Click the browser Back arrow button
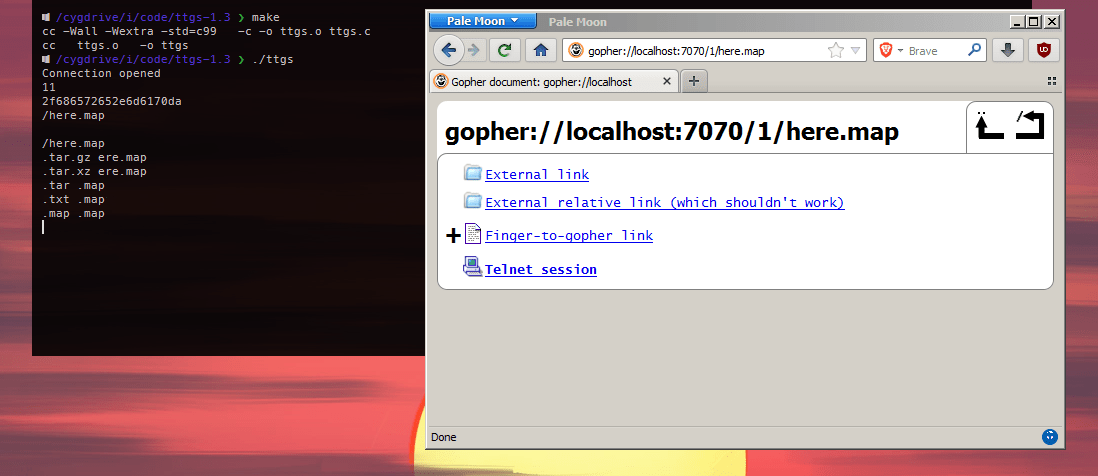Screen dimensions: 1098x476 click(x=449, y=50)
